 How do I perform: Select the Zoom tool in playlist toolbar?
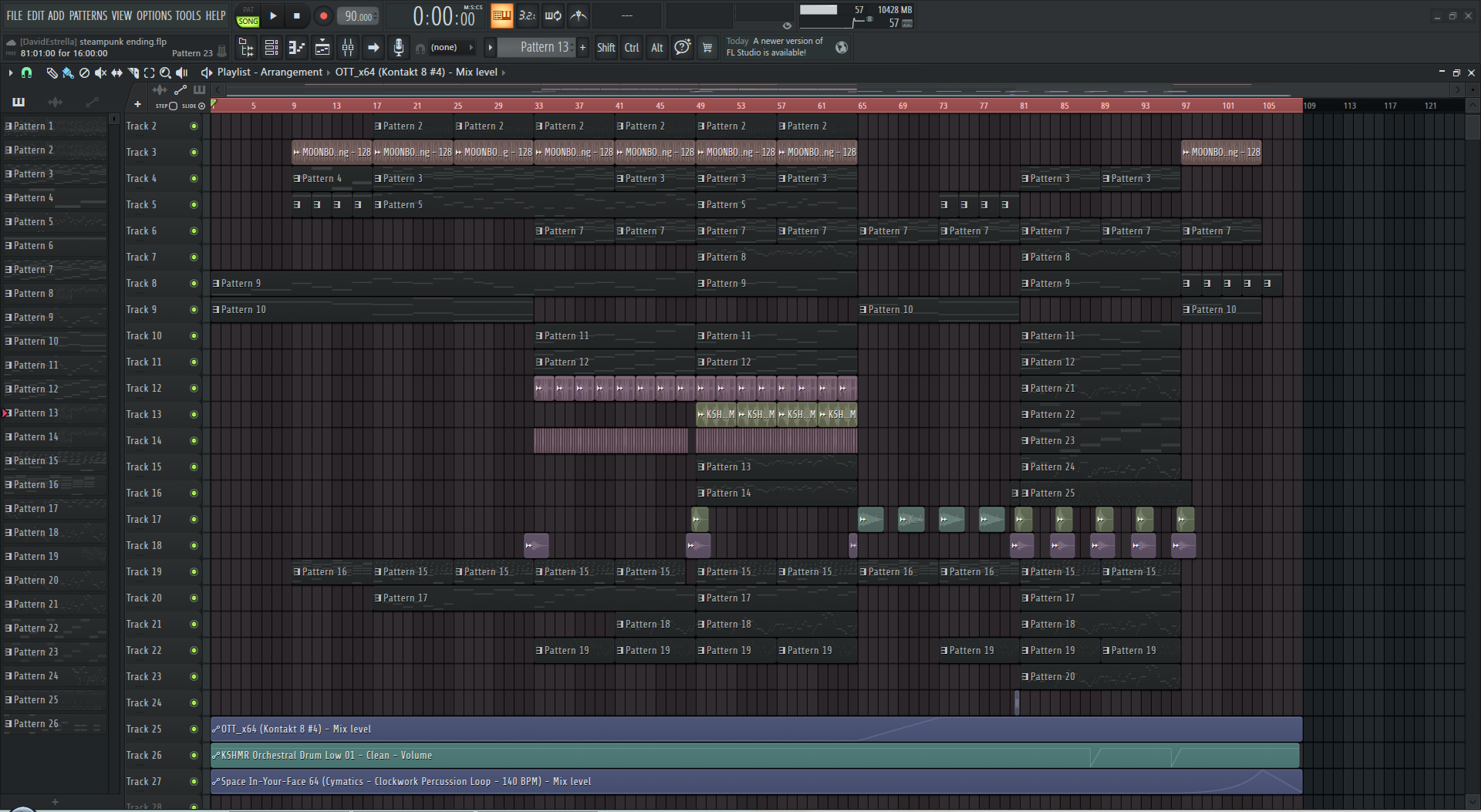pos(165,72)
